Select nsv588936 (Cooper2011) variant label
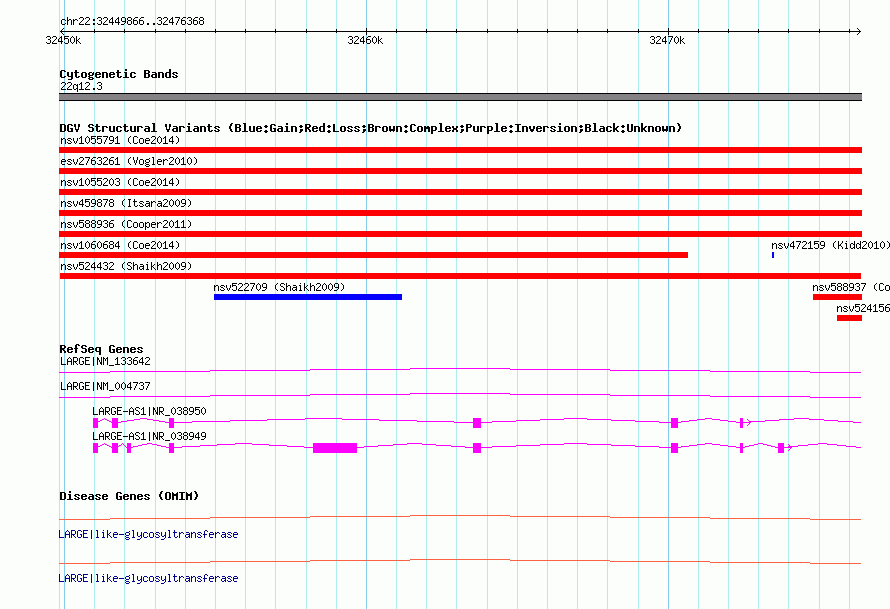Screen dimensions: 890x609 (126, 224)
